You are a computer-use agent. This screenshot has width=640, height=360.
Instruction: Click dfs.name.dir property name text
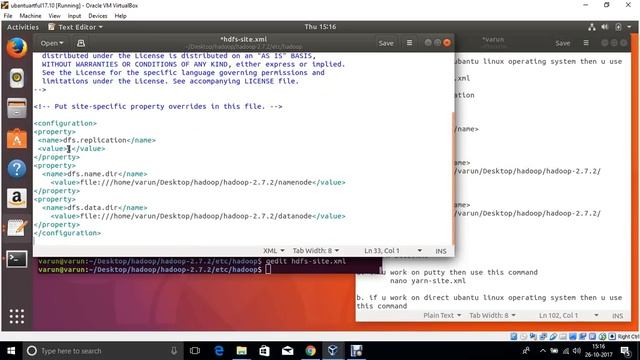tap(92, 174)
